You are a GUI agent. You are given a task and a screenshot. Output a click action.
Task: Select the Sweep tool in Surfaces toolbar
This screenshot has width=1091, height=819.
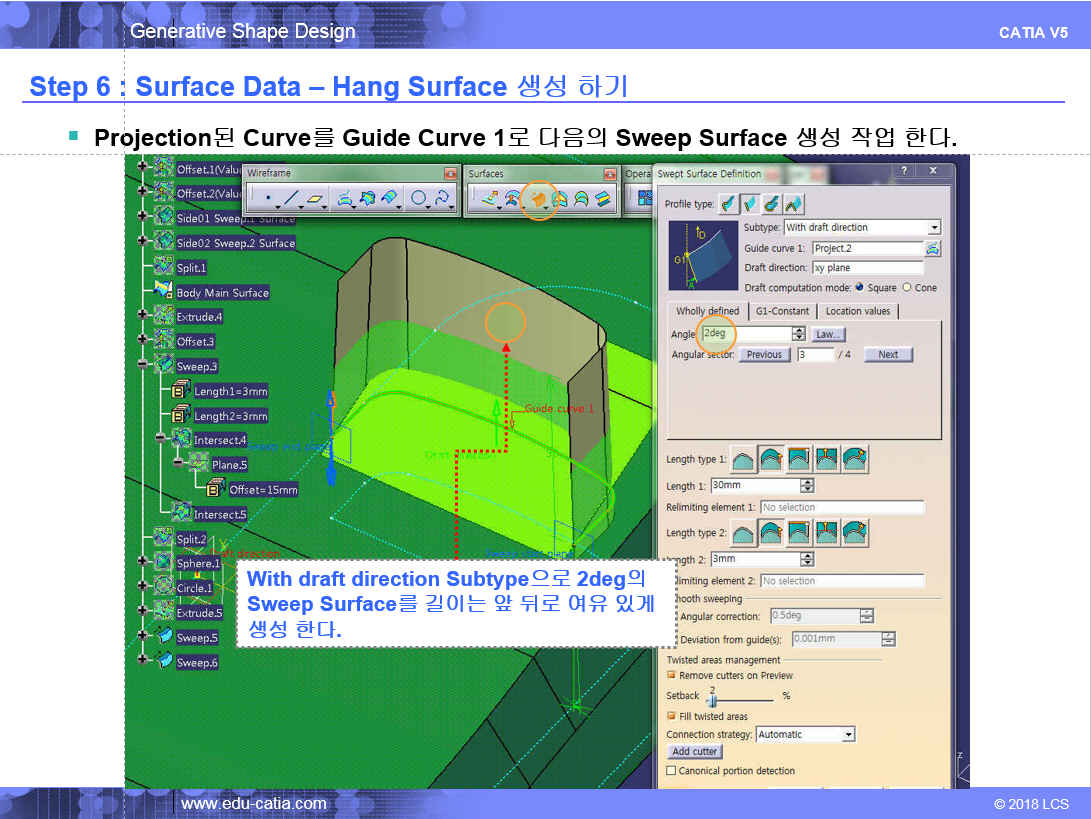[x=538, y=199]
